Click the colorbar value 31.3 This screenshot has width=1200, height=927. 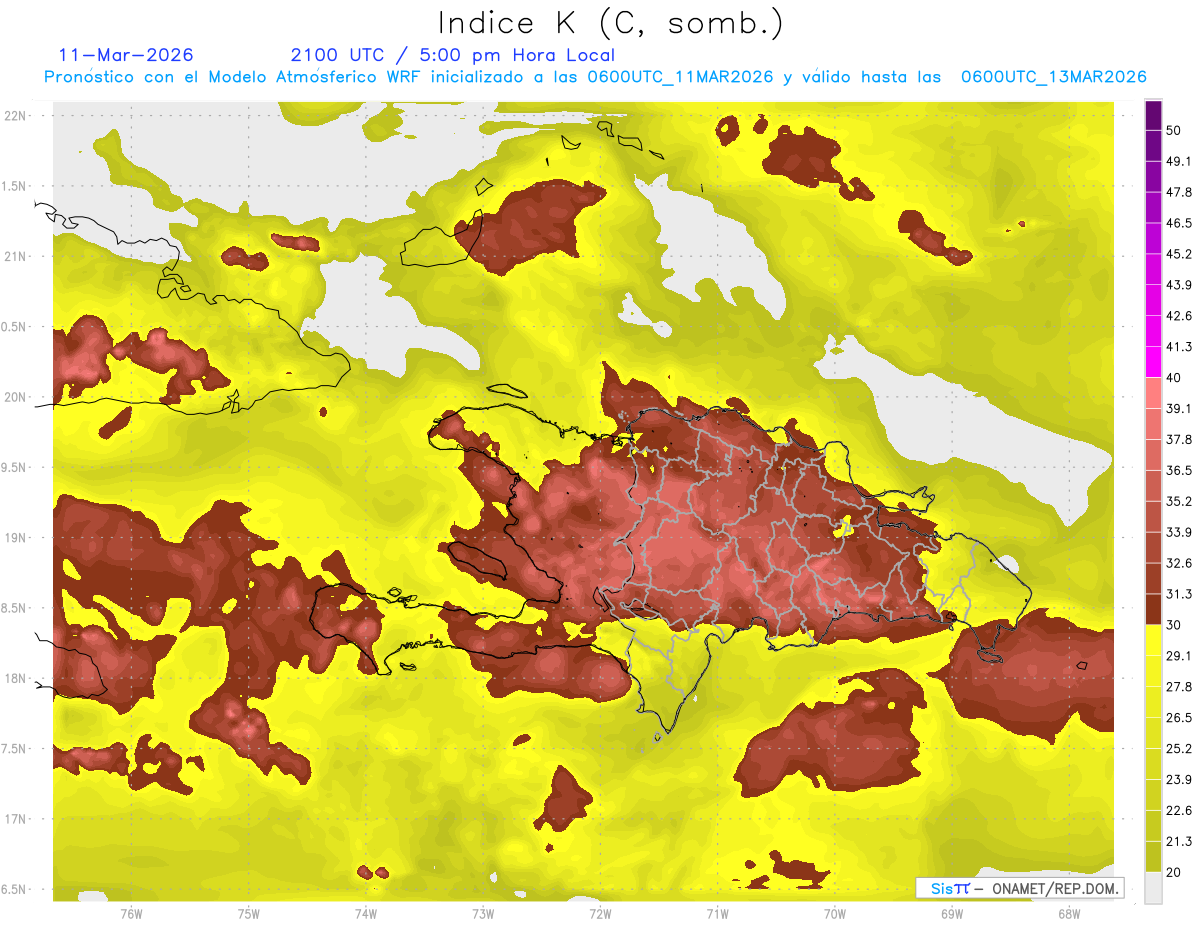click(1179, 594)
